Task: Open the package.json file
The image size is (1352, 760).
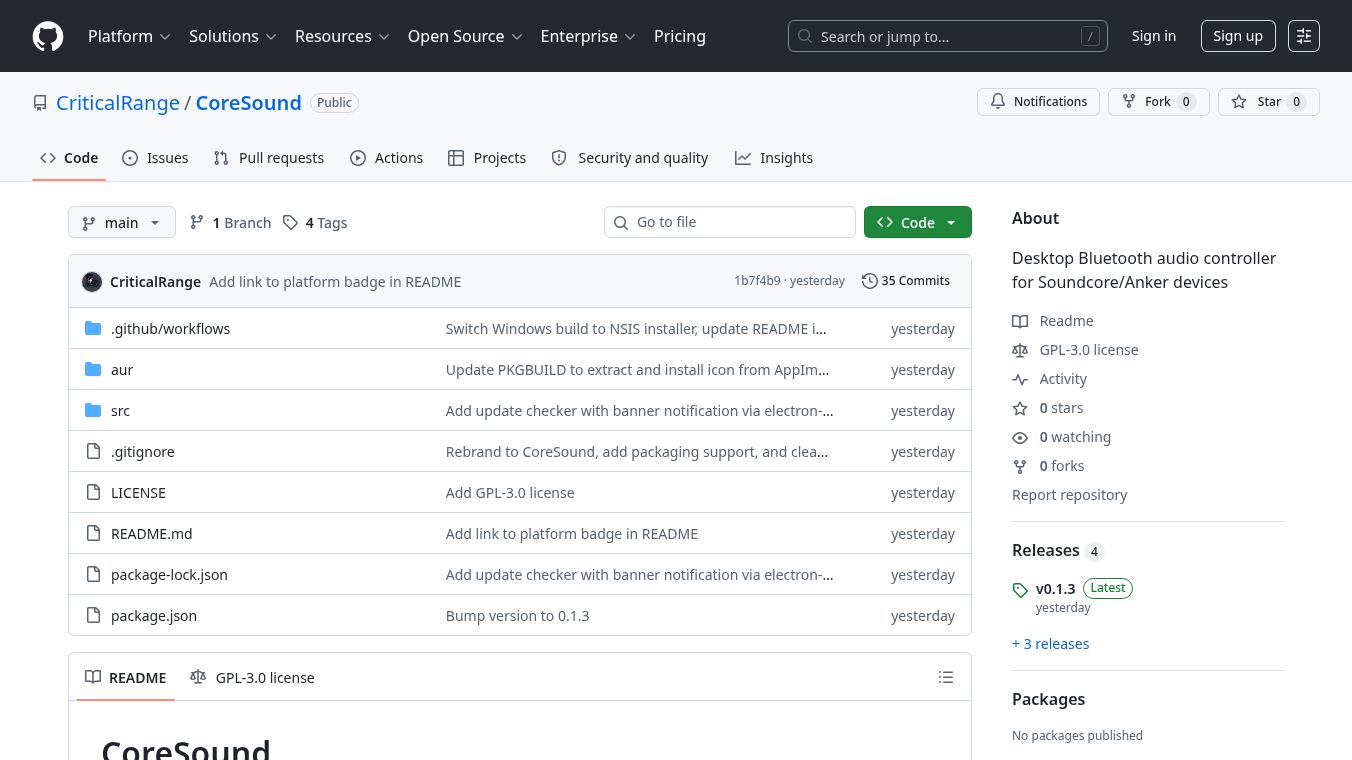Action: (154, 615)
